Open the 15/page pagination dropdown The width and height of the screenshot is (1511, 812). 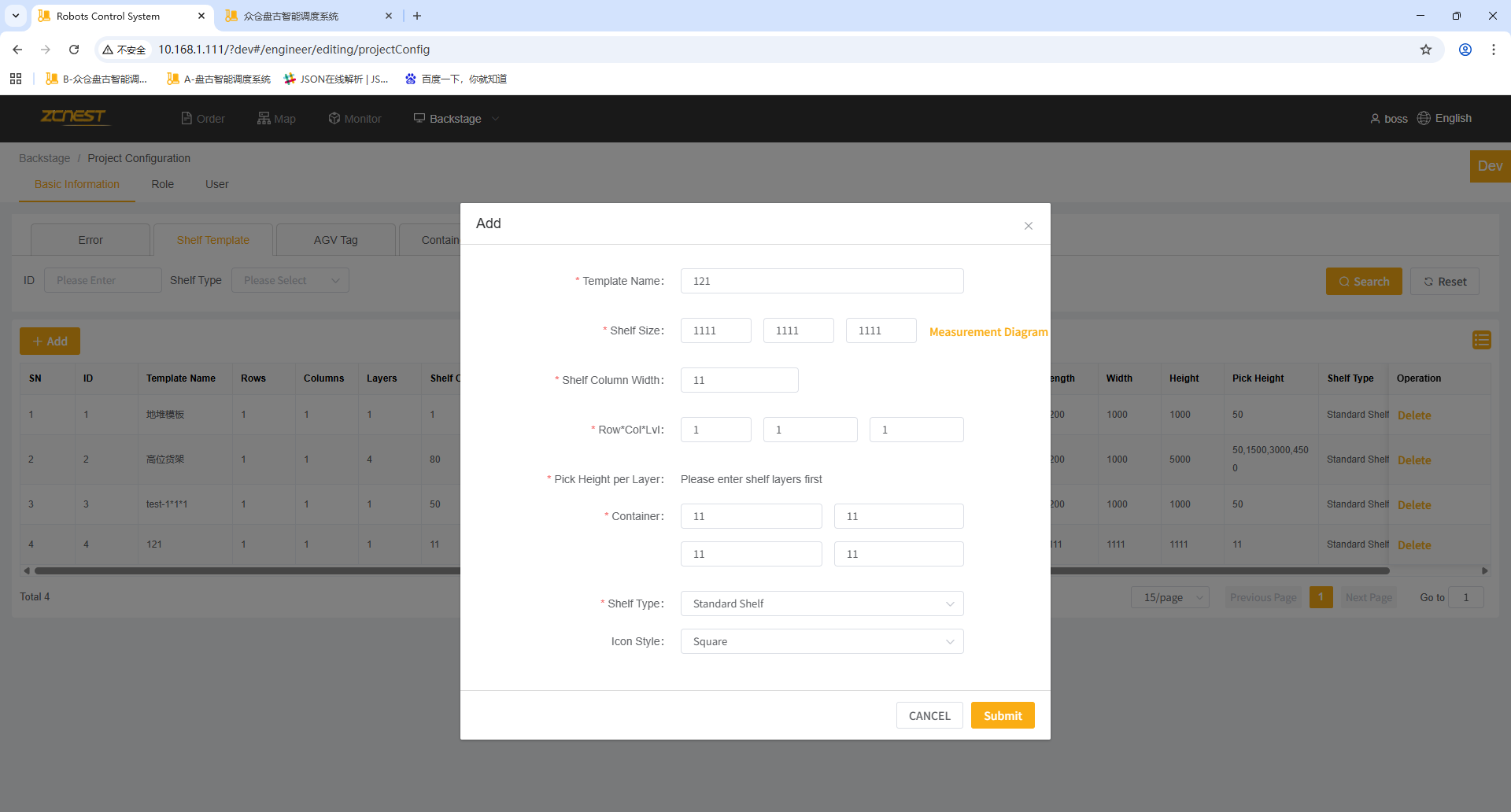tap(1170, 597)
